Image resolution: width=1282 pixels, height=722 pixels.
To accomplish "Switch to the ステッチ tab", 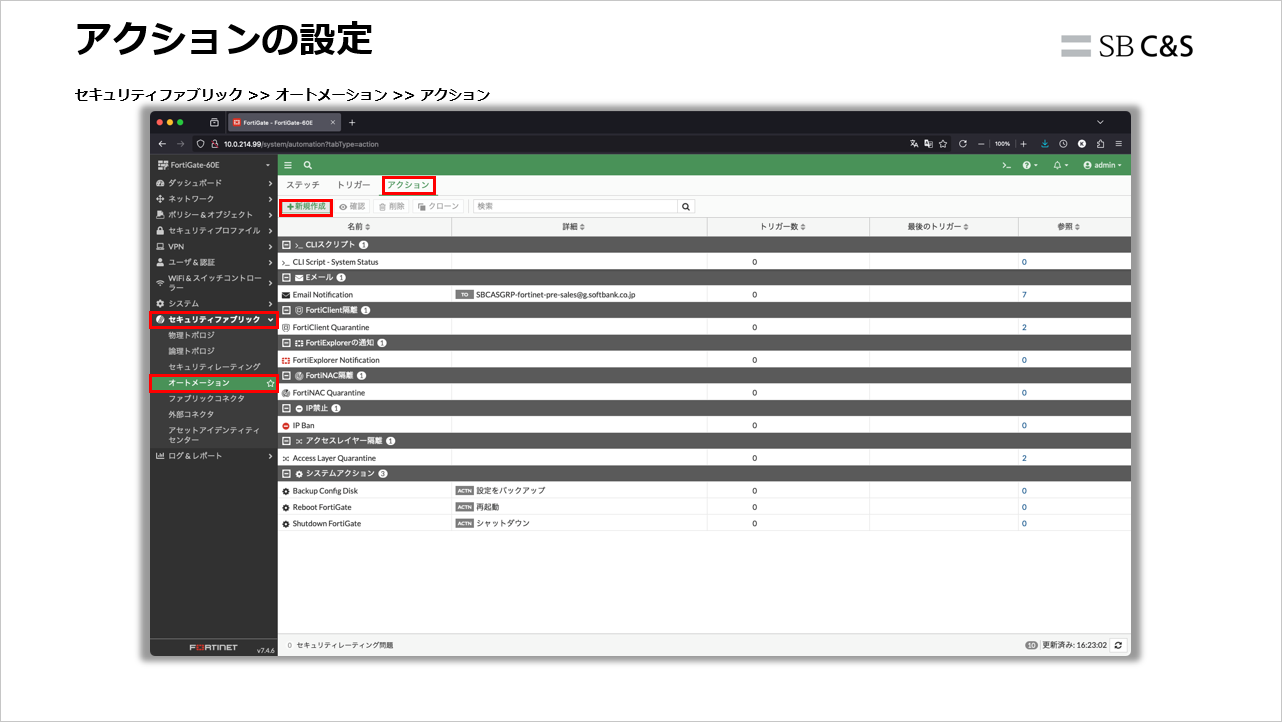I will coord(303,185).
